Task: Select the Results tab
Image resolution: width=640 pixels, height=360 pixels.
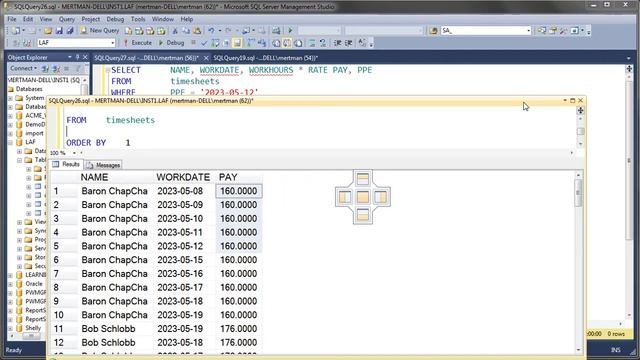Action: click(67, 164)
